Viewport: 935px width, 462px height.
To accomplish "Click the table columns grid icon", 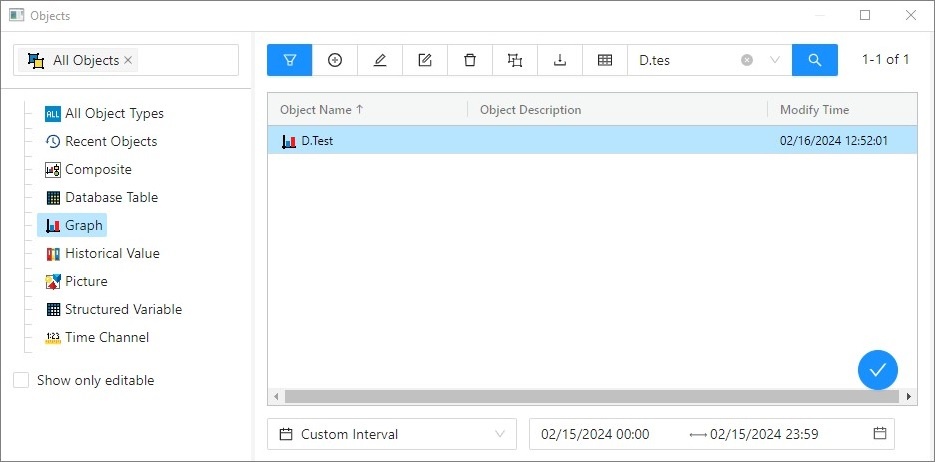I will 605,60.
